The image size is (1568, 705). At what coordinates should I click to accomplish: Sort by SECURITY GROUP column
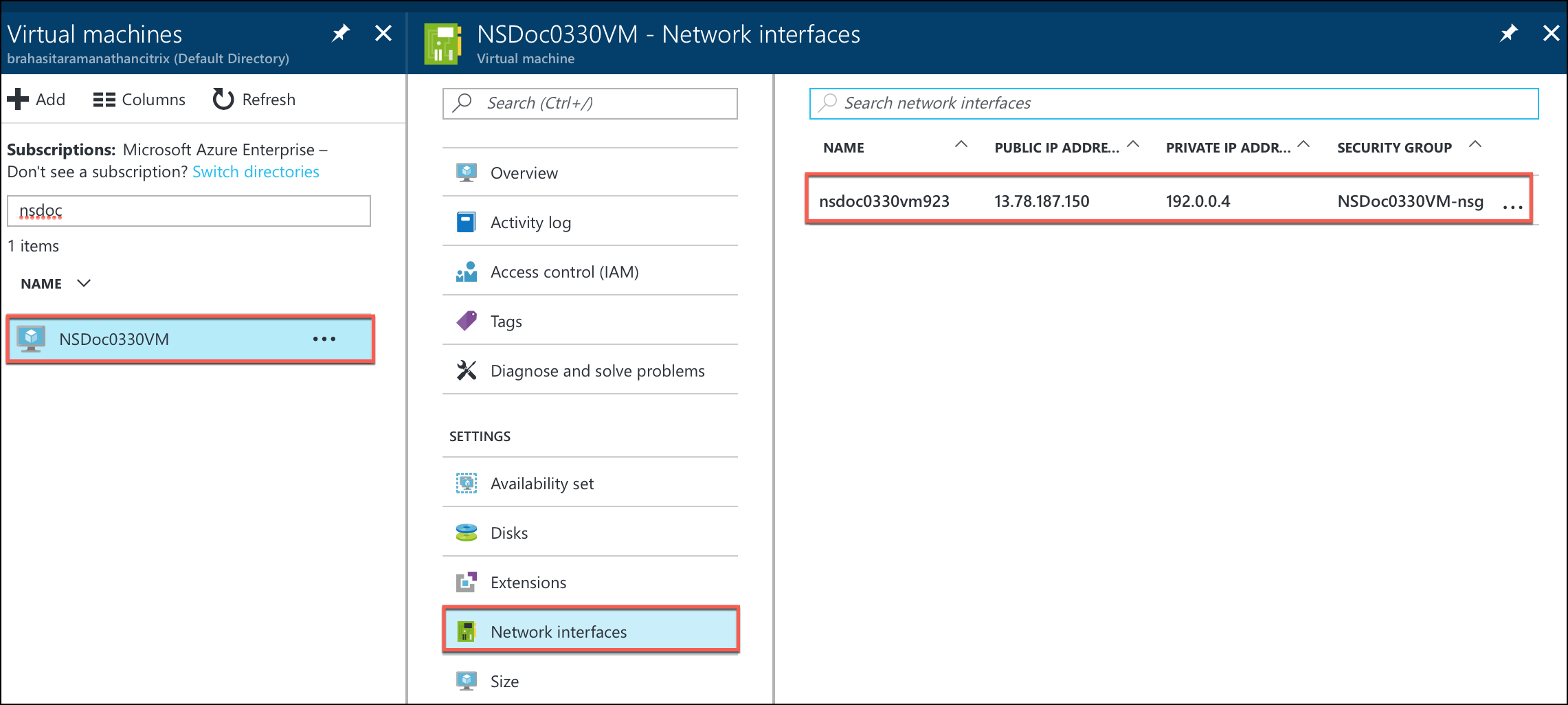[1394, 148]
